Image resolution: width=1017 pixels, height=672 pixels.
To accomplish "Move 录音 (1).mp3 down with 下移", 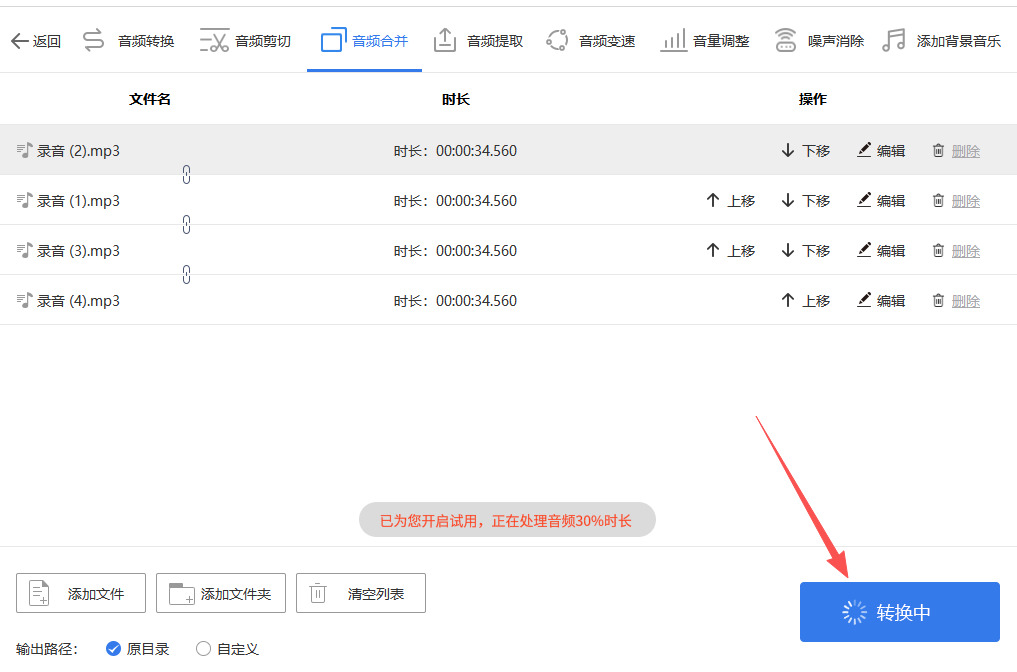I will tap(806, 200).
